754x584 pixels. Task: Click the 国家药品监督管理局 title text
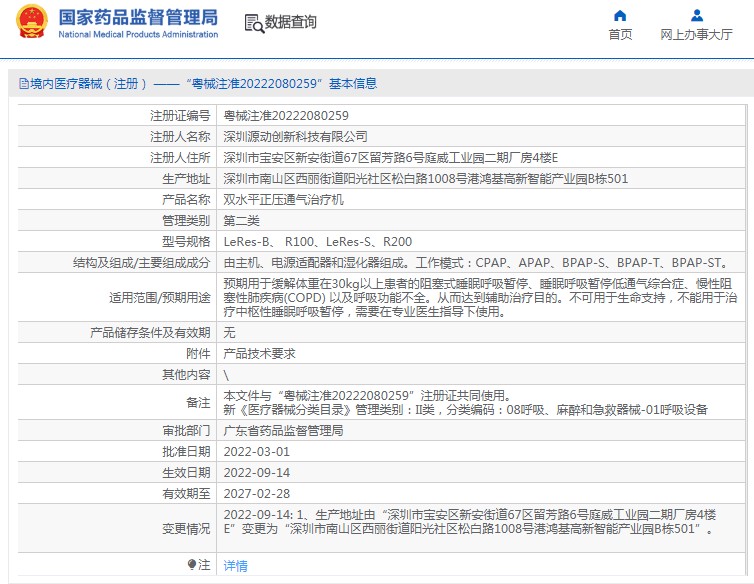(x=138, y=17)
